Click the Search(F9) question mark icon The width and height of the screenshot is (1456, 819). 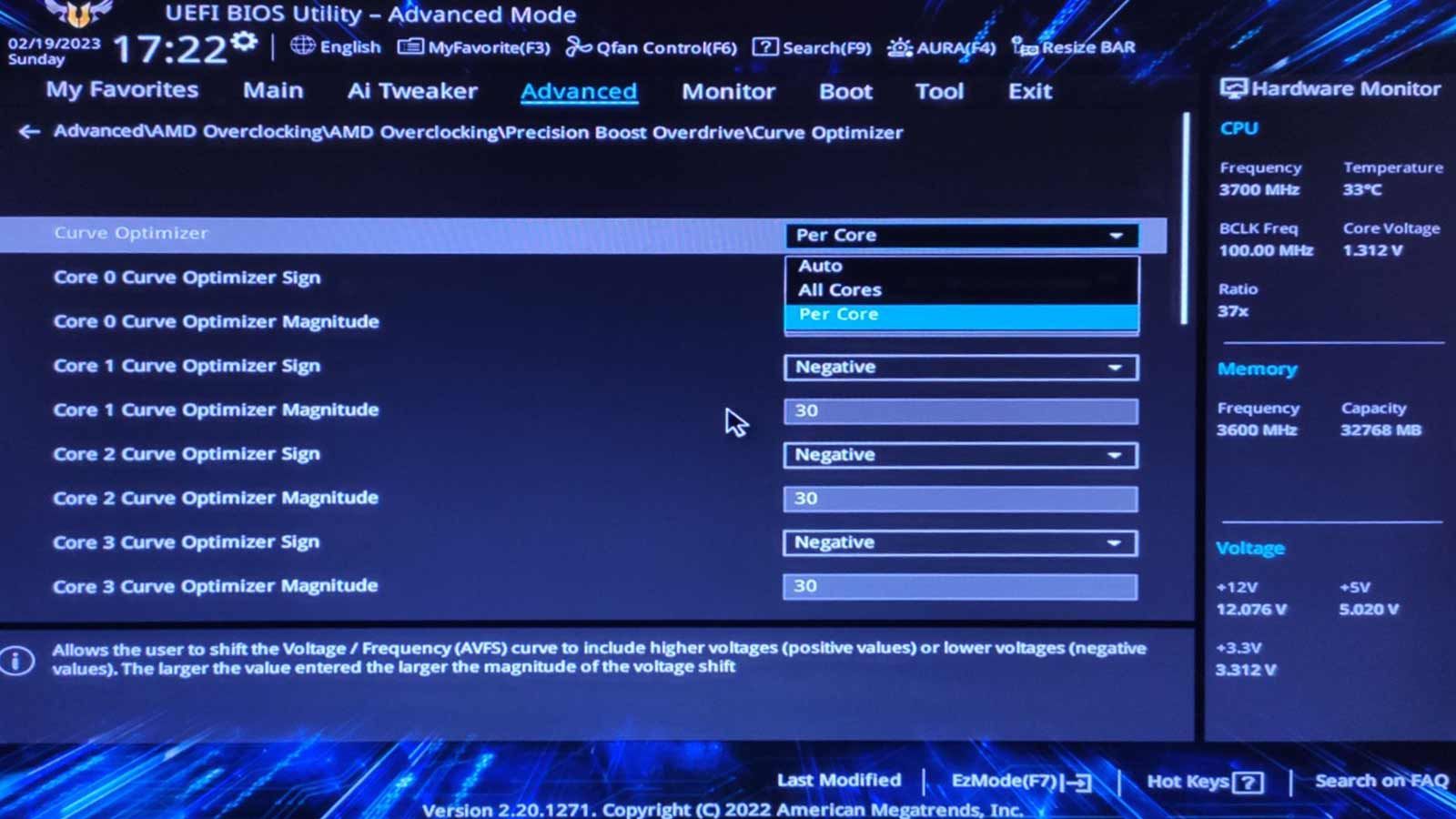click(765, 47)
